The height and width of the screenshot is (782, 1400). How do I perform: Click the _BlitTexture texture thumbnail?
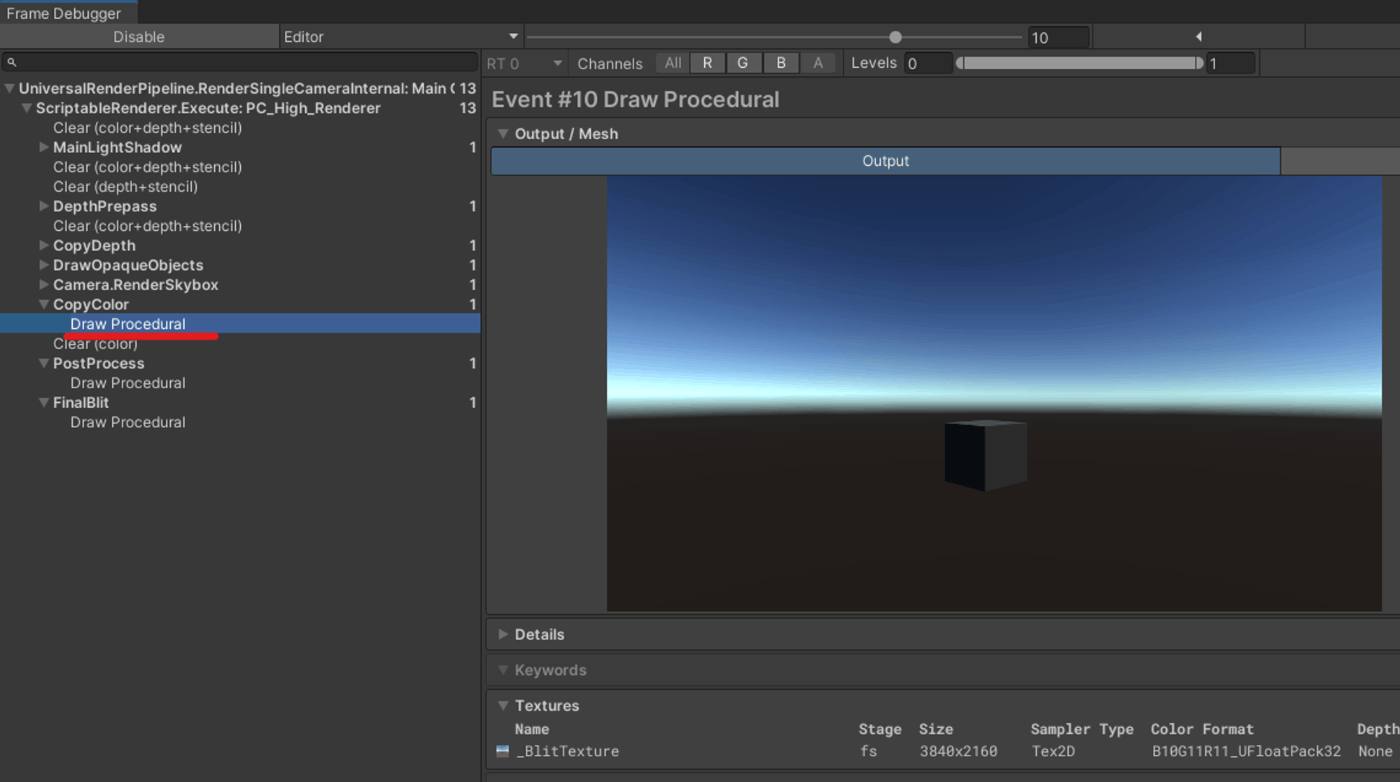[502, 751]
